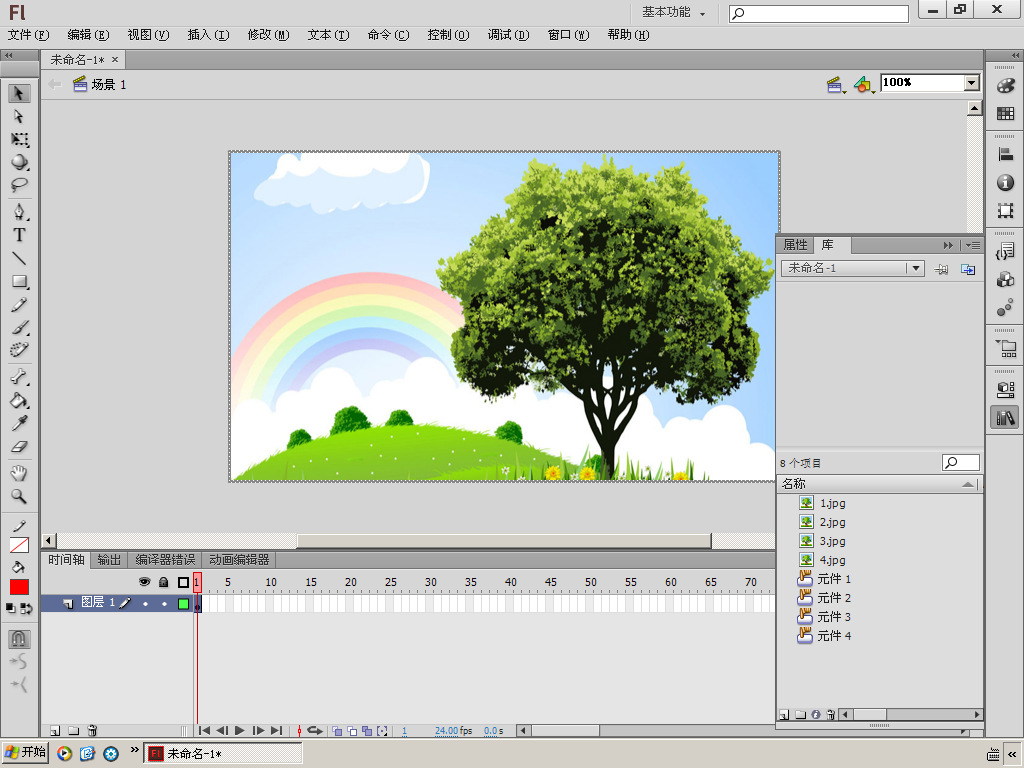Open the 基本功能 workspace dropdown

673,12
